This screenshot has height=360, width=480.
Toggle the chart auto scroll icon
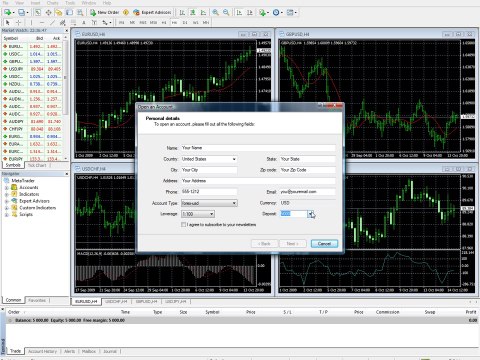tap(239, 12)
